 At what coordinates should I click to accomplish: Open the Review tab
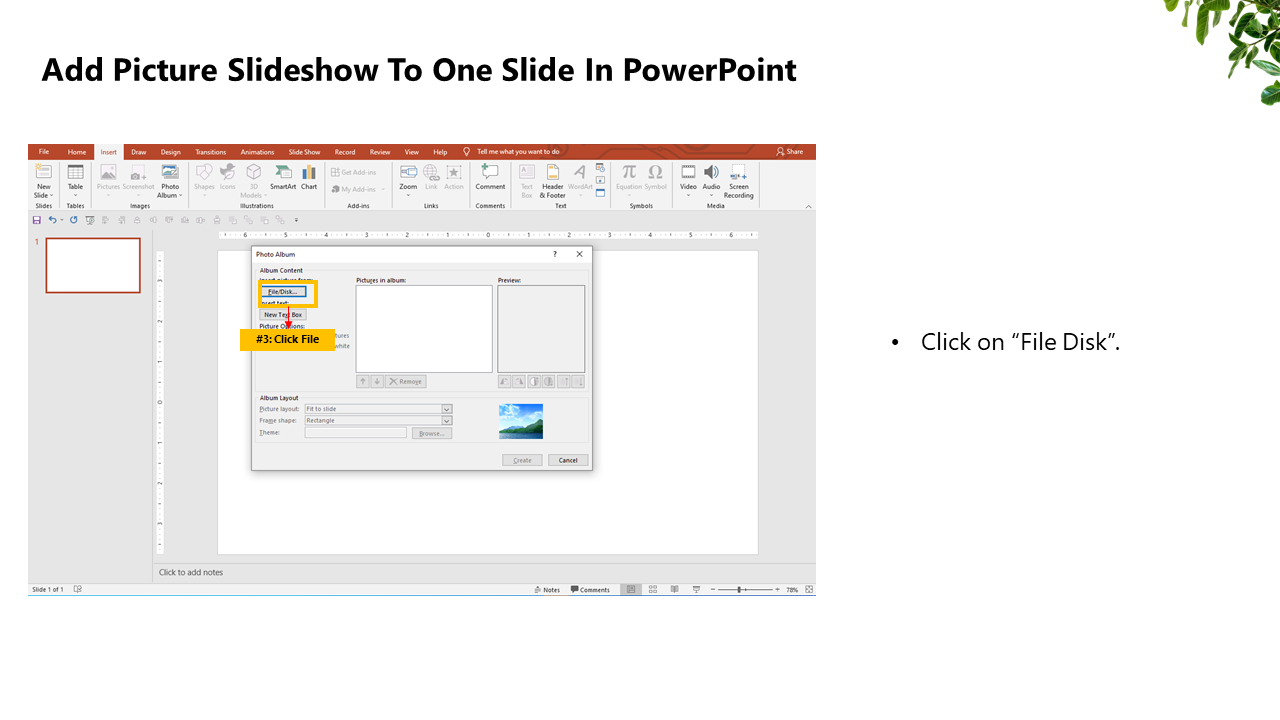380,152
